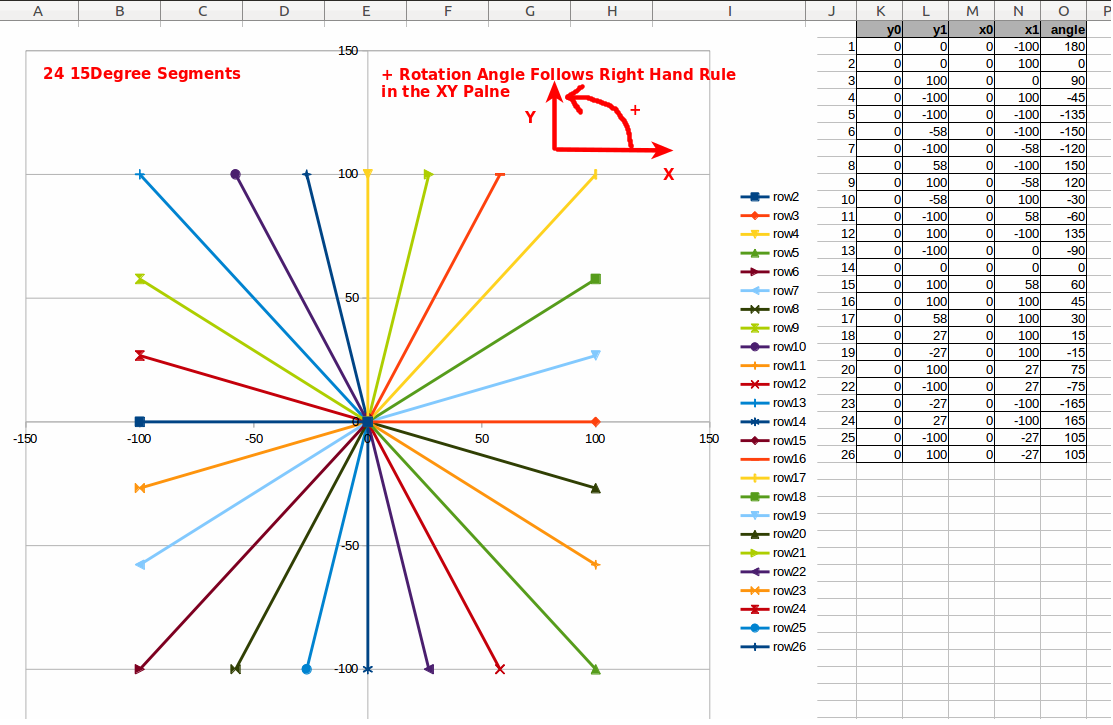The height and width of the screenshot is (725, 1113).
Task: Select column O header
Action: [x=1064, y=10]
